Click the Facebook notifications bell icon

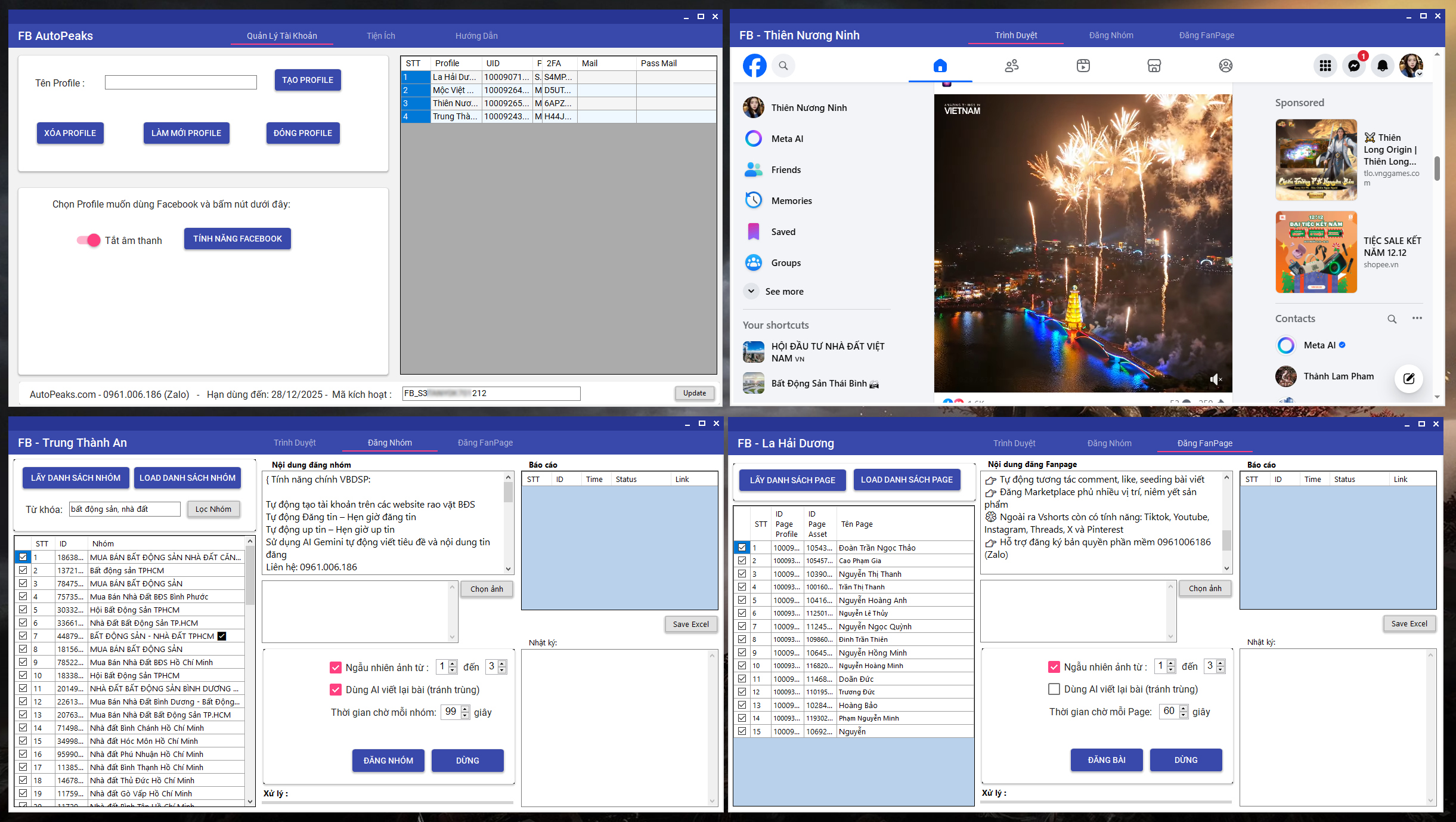(1382, 66)
